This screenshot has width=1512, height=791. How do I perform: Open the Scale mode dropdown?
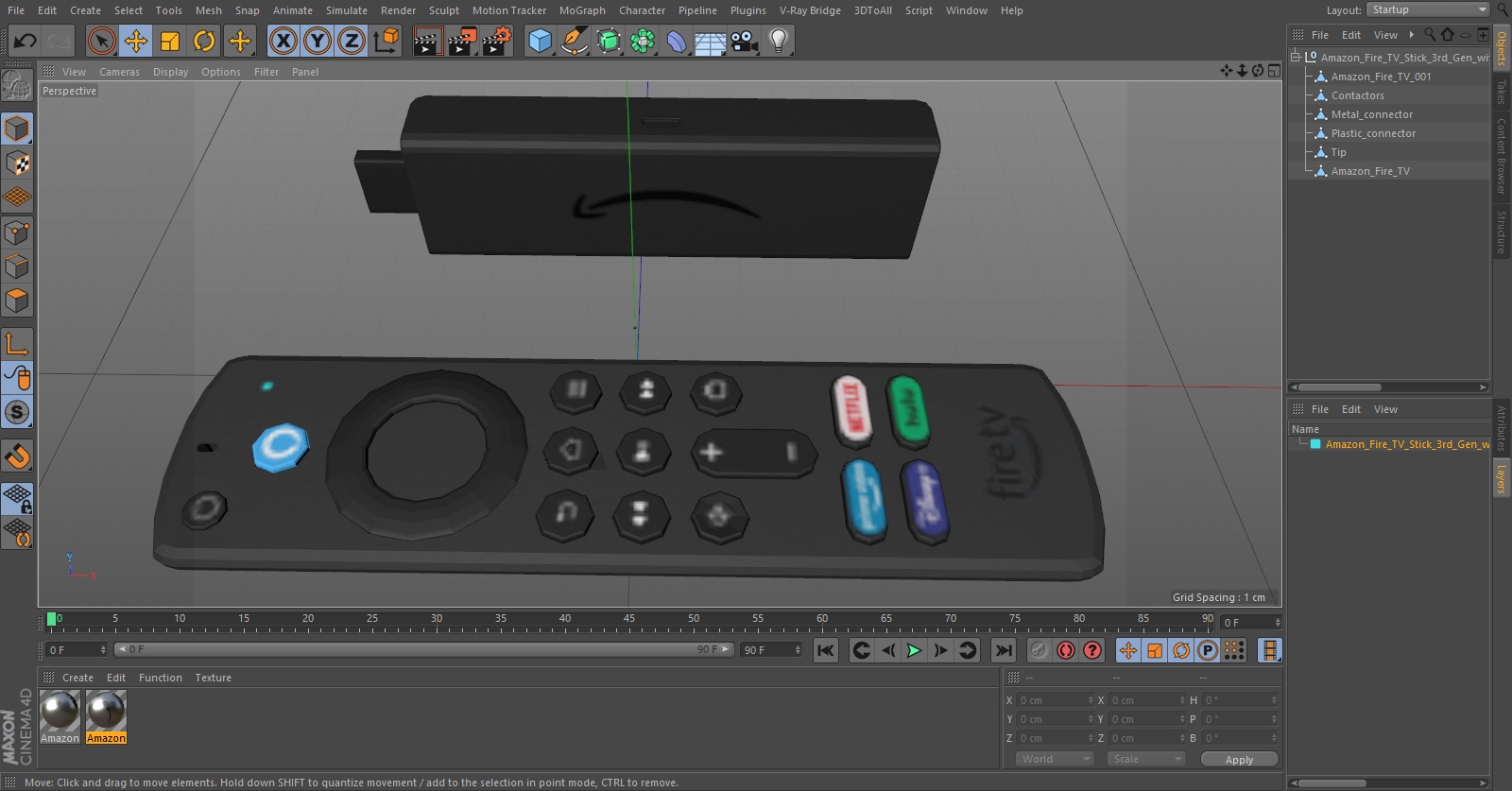click(1145, 759)
